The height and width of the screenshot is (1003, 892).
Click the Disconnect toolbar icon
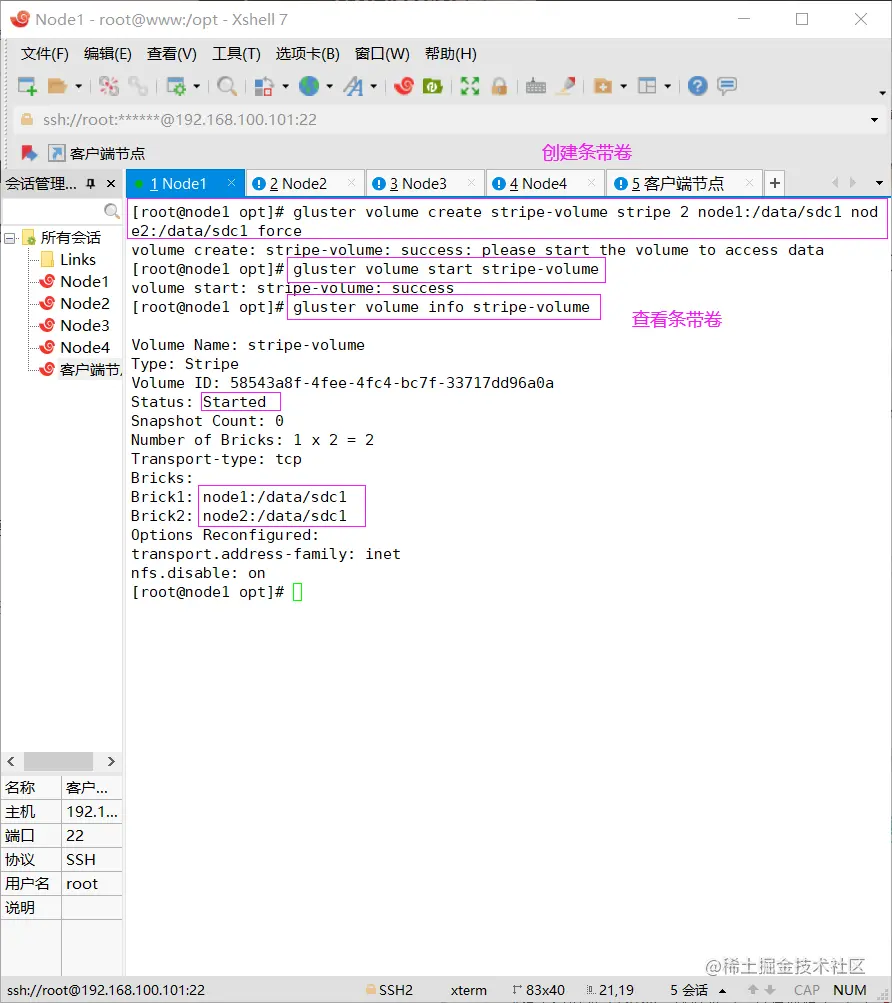109,86
